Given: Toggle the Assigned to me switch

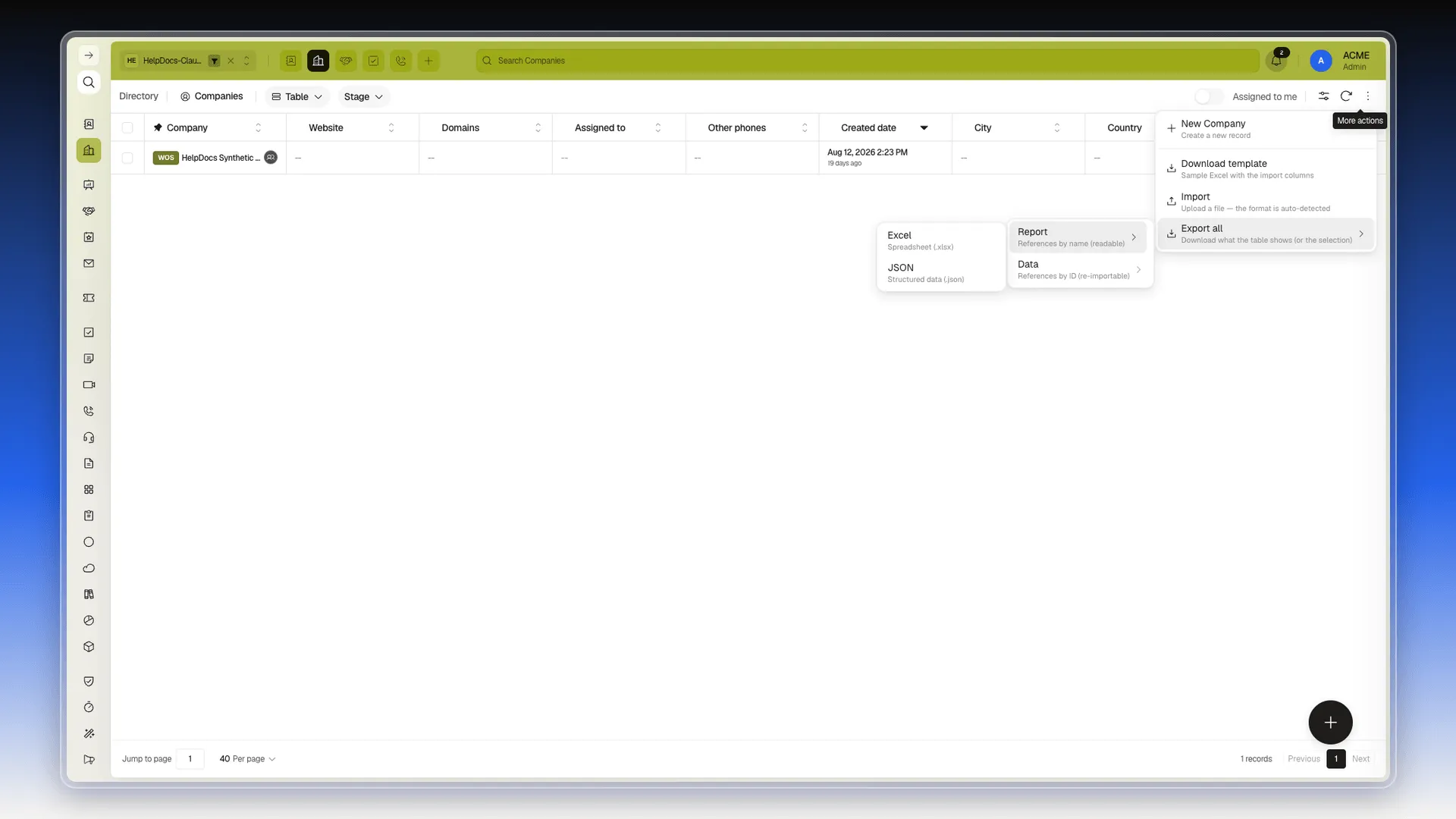Looking at the screenshot, I should click(x=1209, y=96).
